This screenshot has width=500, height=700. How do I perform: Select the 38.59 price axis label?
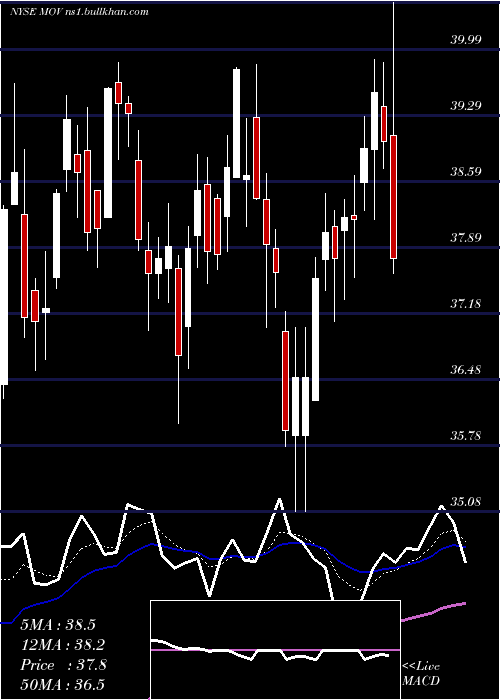pyautogui.click(x=466, y=171)
